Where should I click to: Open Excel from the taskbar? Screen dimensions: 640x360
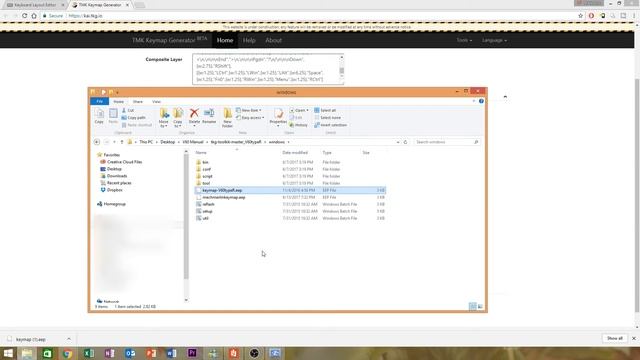89,353
